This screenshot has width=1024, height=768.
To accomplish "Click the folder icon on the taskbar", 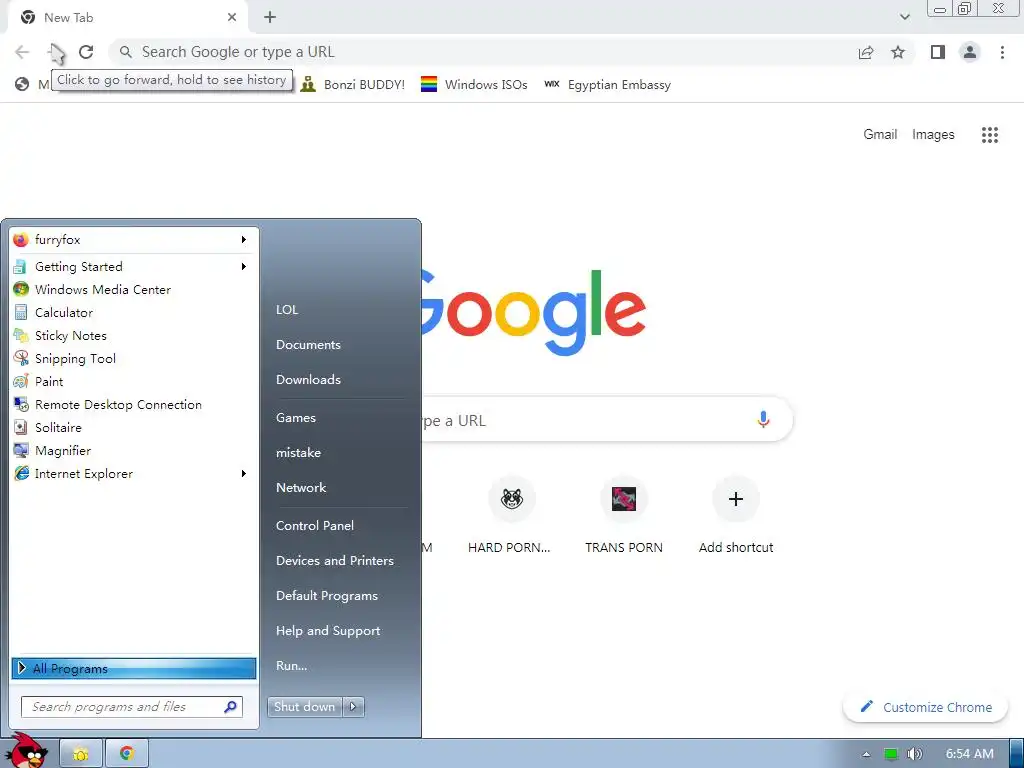I will [x=81, y=754].
